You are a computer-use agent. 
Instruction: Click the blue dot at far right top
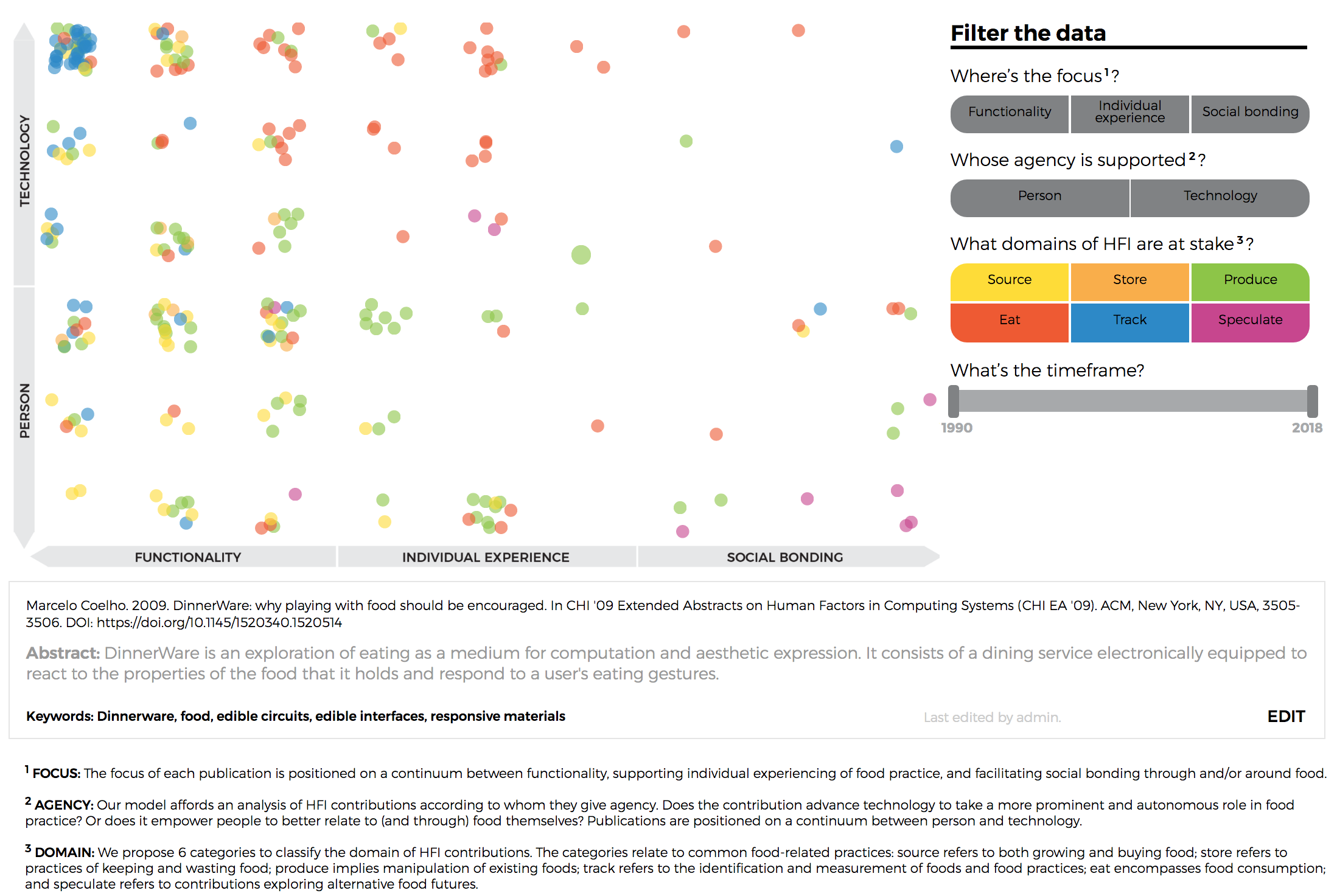click(896, 147)
